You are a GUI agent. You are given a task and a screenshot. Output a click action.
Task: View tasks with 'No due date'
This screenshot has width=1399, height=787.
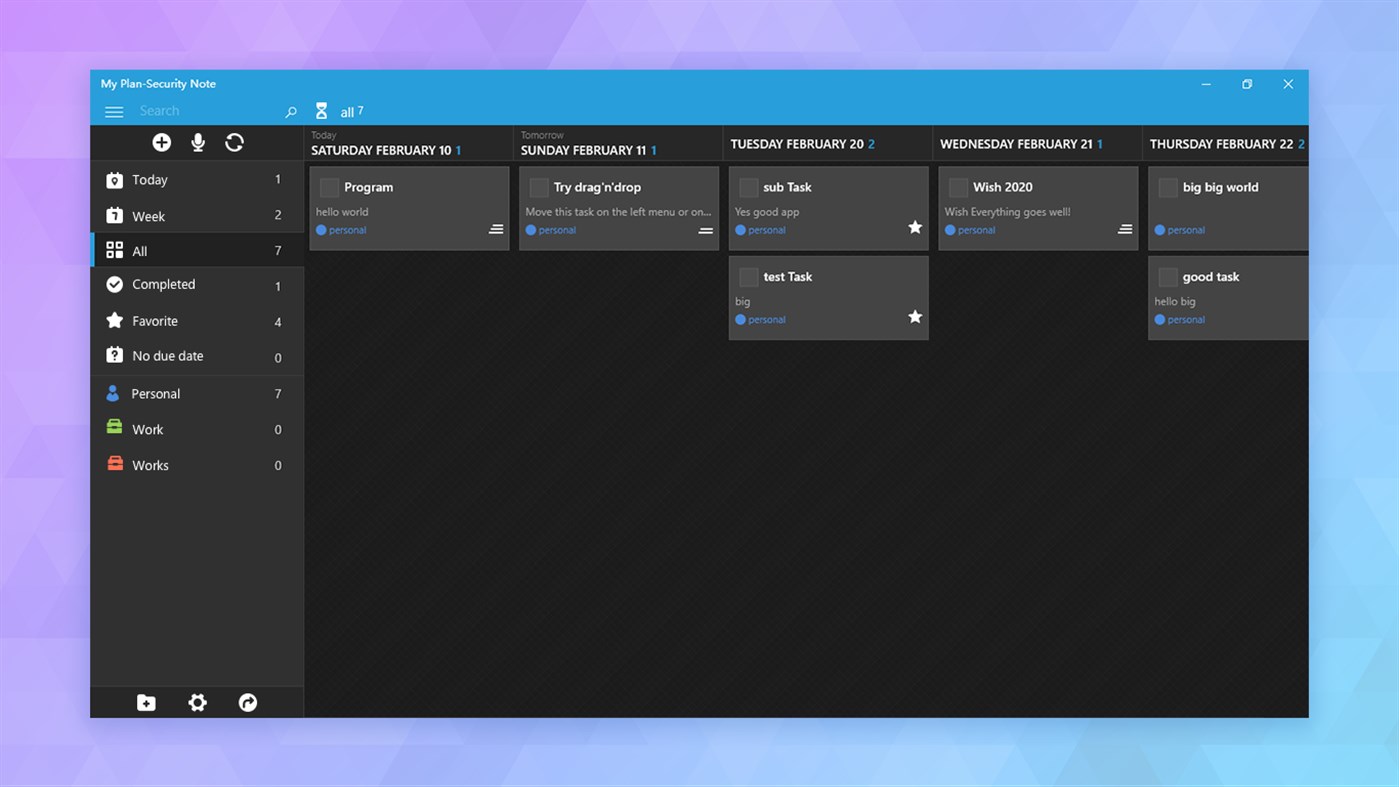click(167, 355)
